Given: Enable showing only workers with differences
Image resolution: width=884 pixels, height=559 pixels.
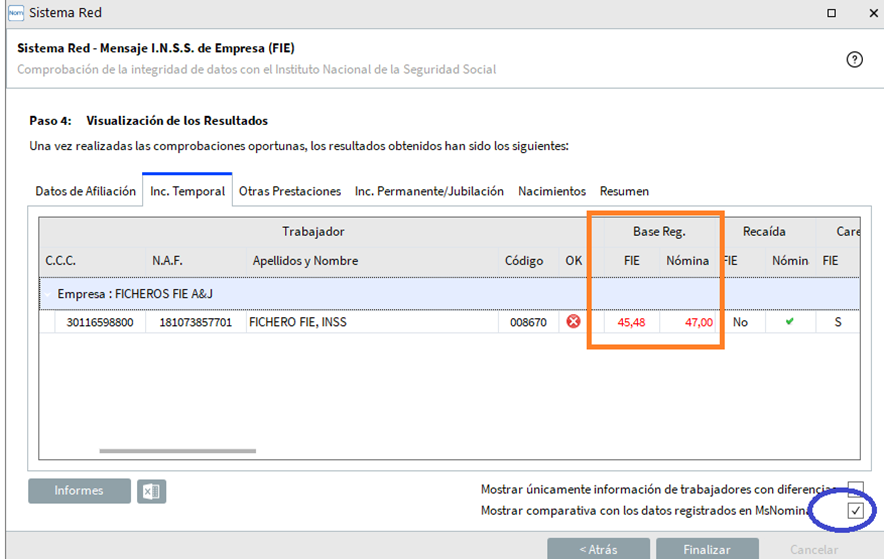Looking at the screenshot, I should click(855, 489).
